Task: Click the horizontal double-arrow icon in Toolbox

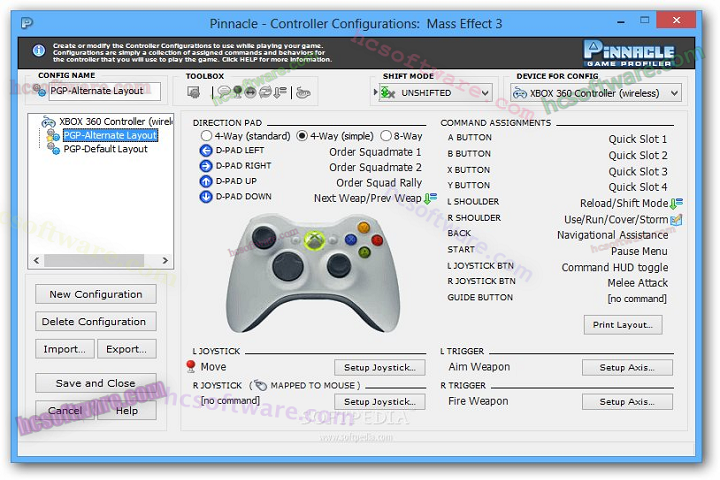Action: coord(250,92)
